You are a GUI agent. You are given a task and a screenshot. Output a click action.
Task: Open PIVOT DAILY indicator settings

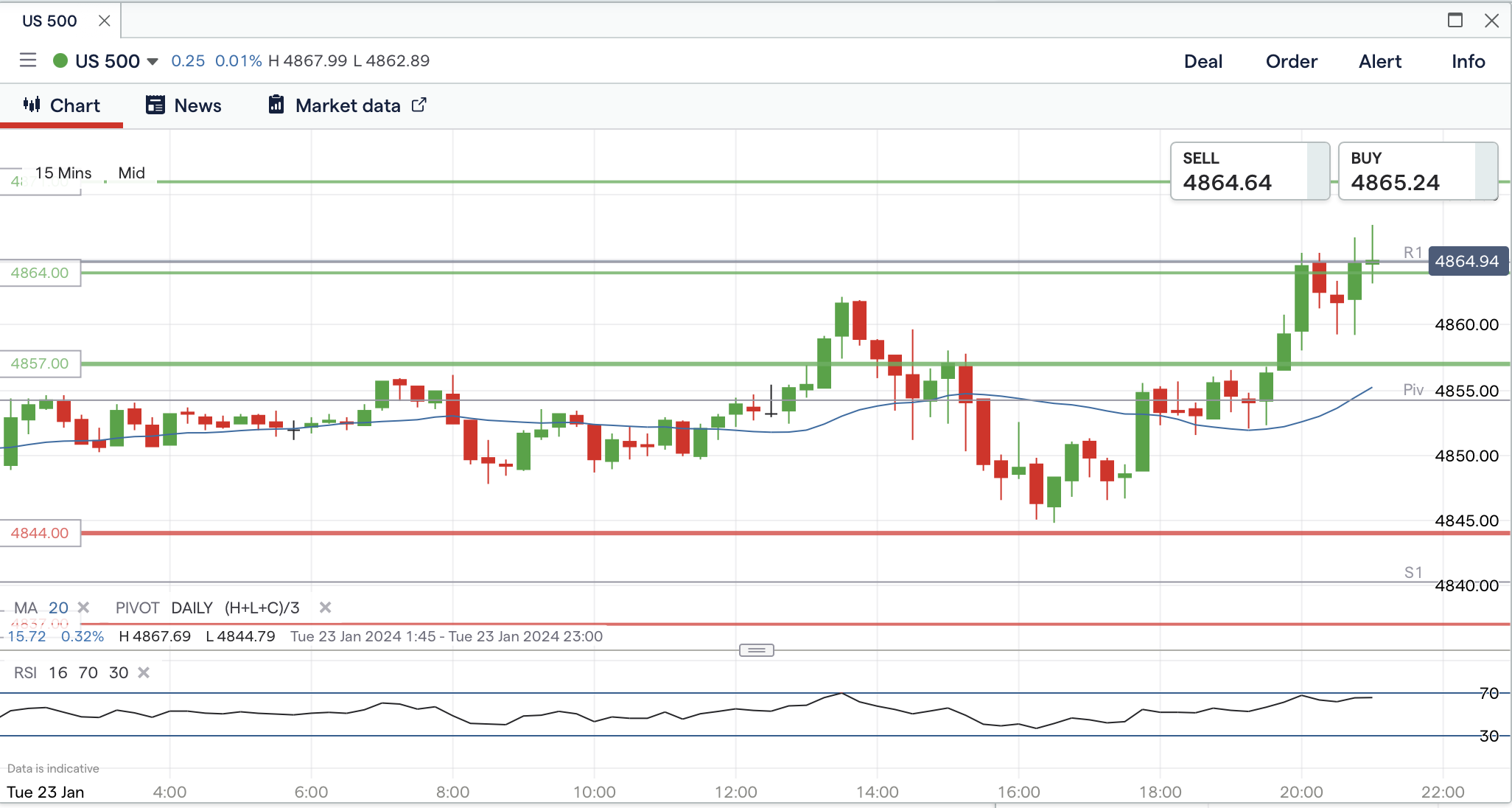pyautogui.click(x=208, y=608)
